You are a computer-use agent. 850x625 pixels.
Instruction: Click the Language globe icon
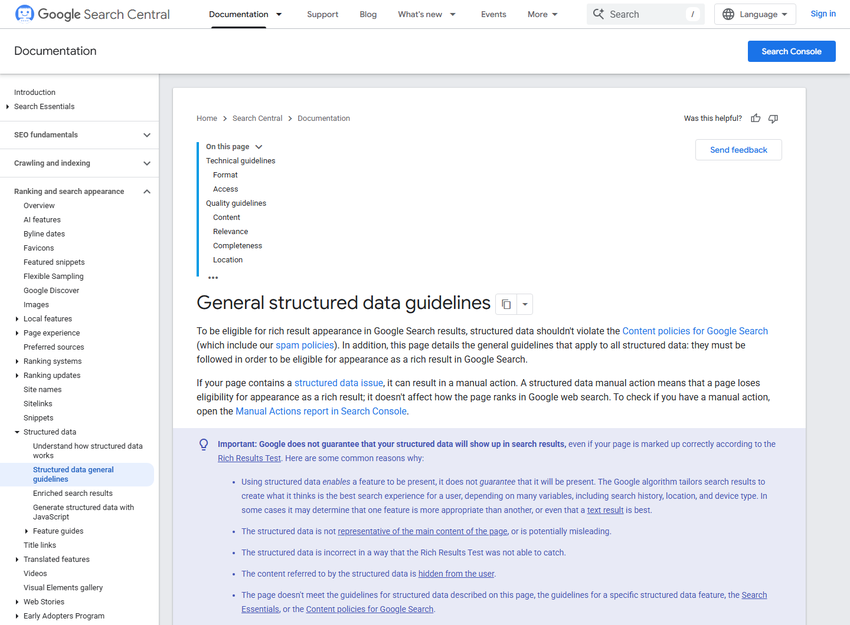point(728,14)
